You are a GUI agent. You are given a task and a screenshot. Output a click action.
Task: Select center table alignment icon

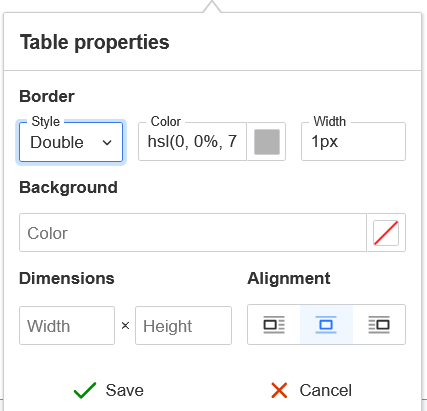coord(326,324)
